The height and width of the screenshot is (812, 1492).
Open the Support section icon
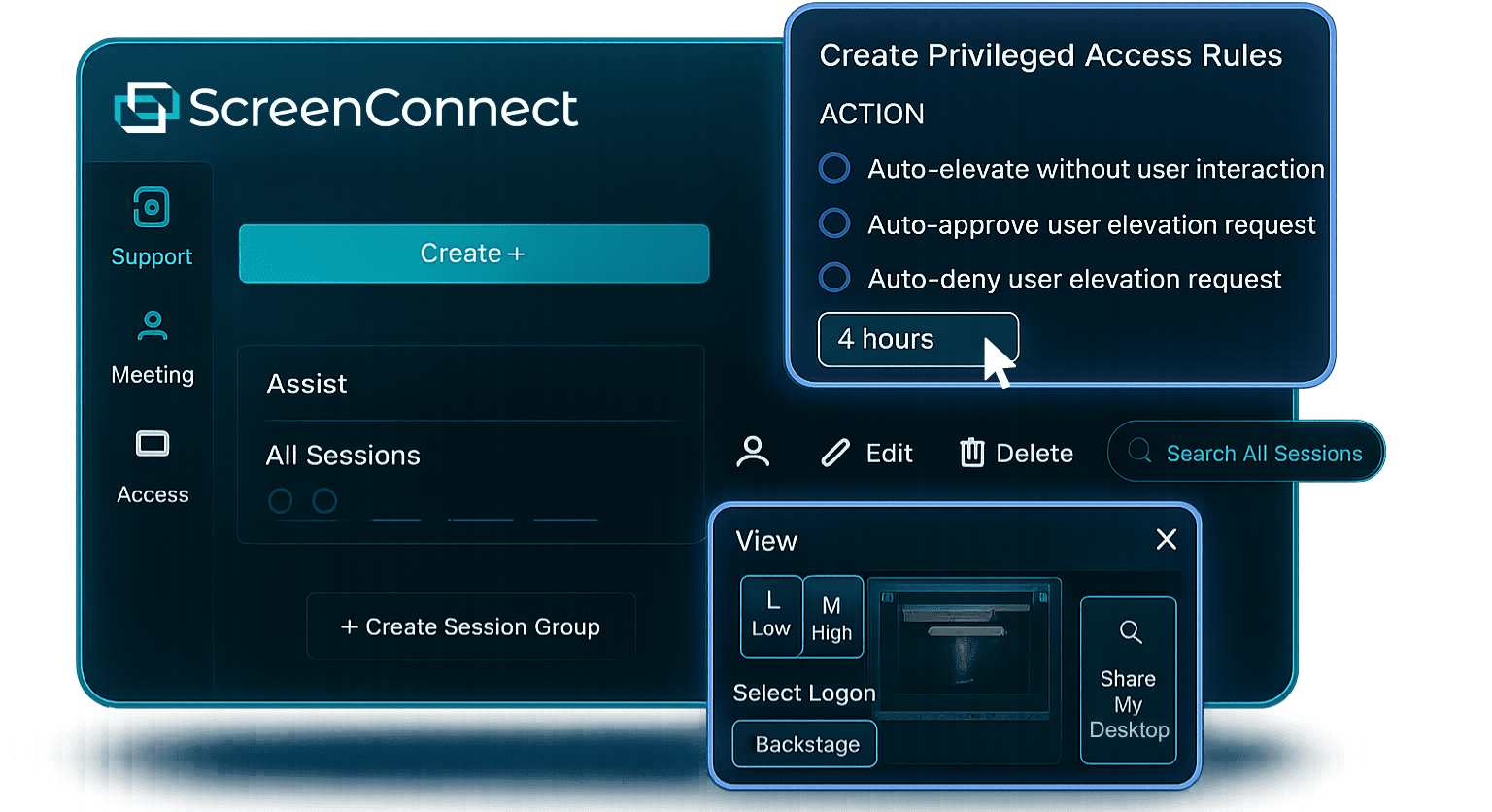(152, 207)
